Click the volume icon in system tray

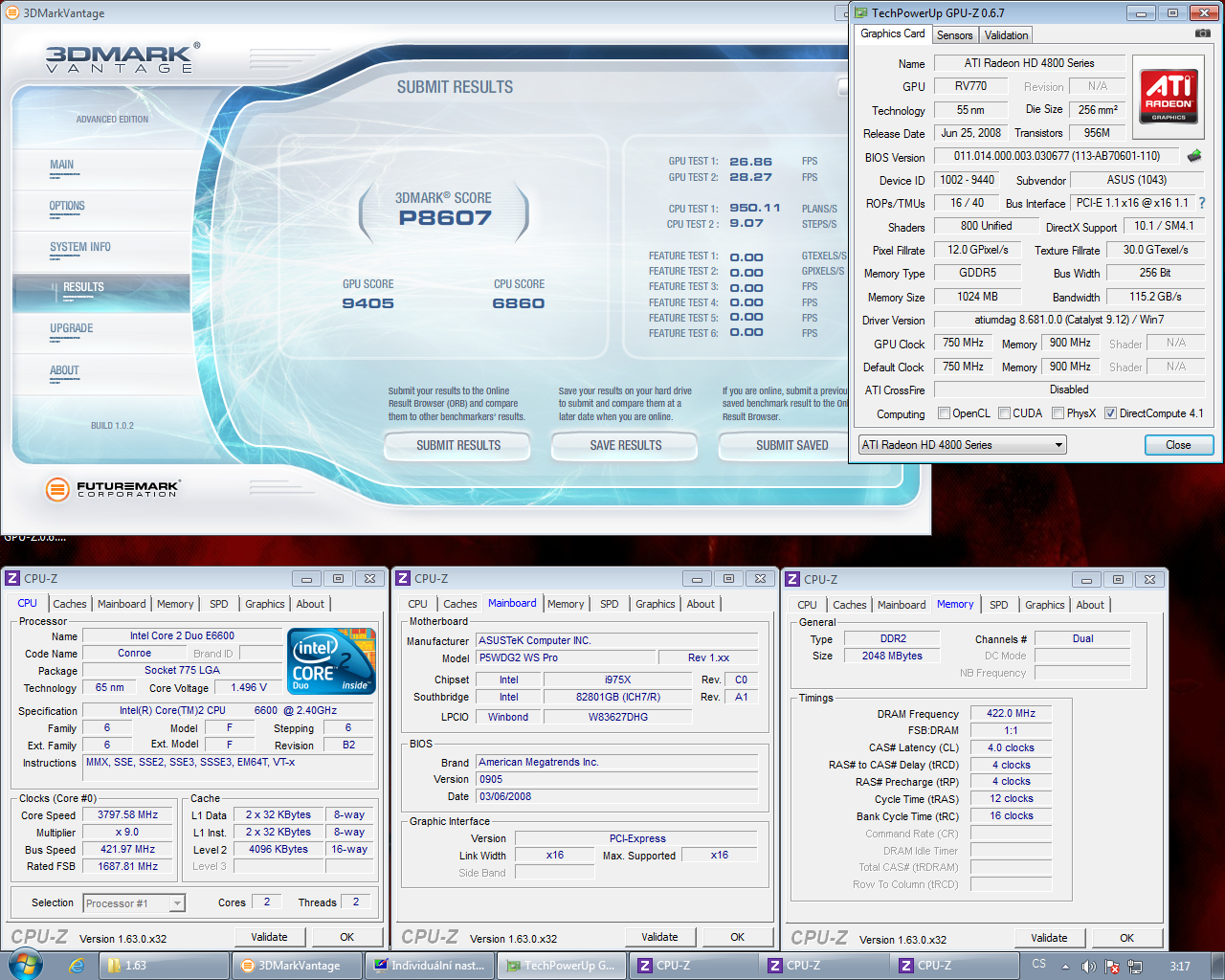[1088, 966]
